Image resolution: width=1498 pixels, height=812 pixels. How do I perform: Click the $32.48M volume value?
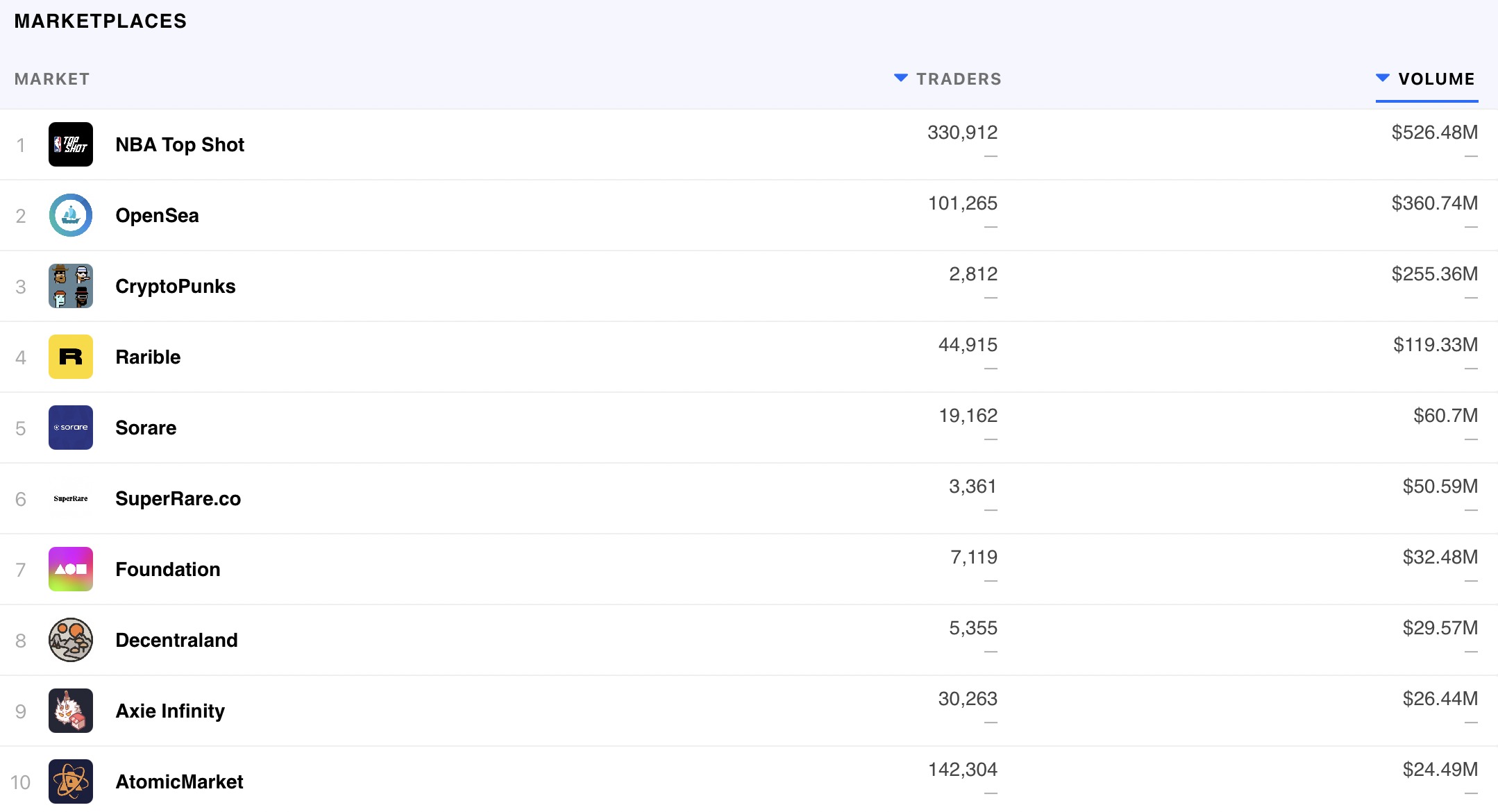point(1440,557)
